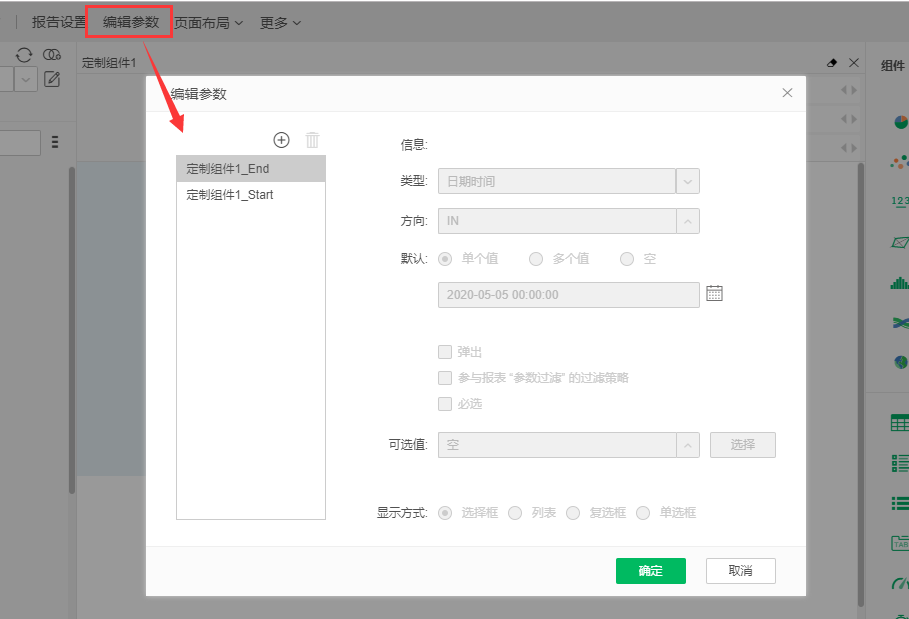This screenshot has height=619, width=909.
Task: Click the default date field 2020-05-05 00:00:00
Action: (x=569, y=295)
